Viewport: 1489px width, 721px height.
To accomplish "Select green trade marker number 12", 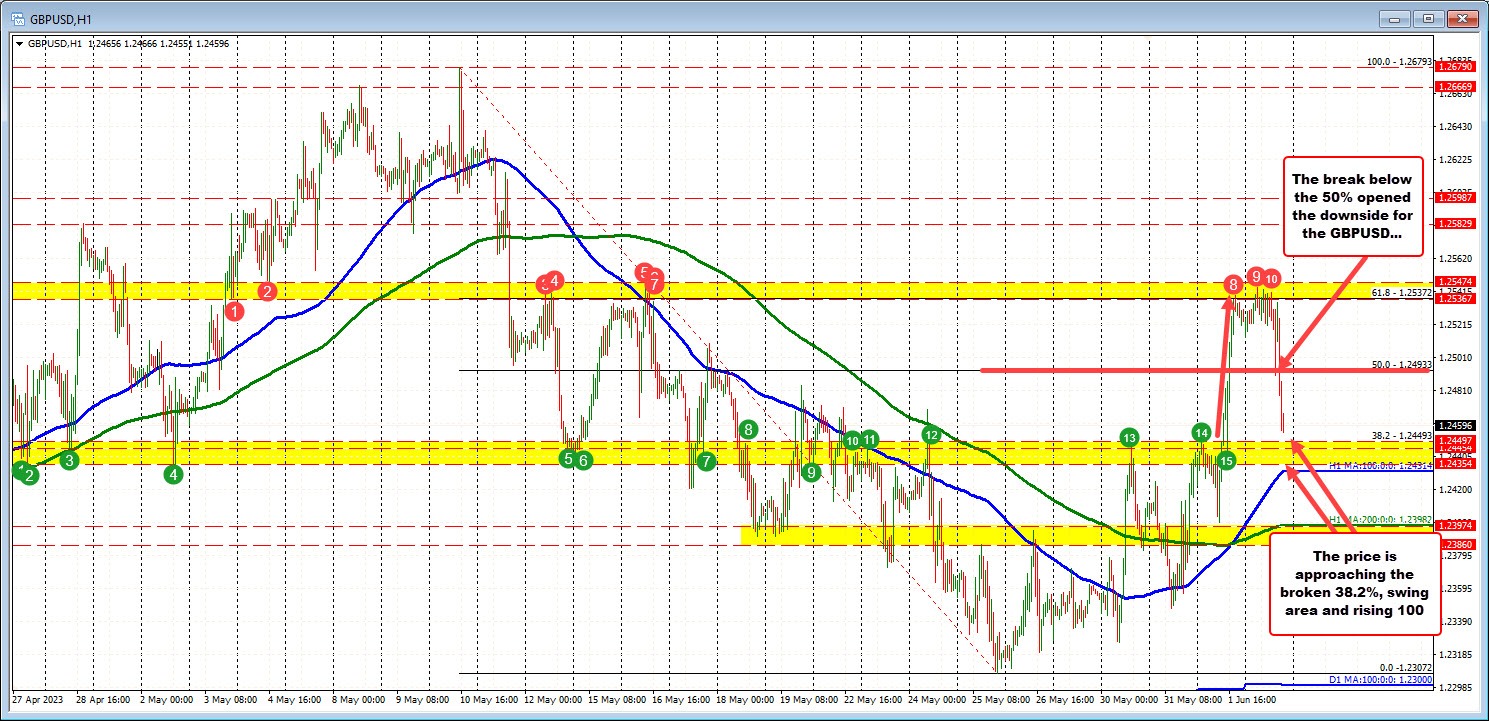I will click(x=932, y=434).
